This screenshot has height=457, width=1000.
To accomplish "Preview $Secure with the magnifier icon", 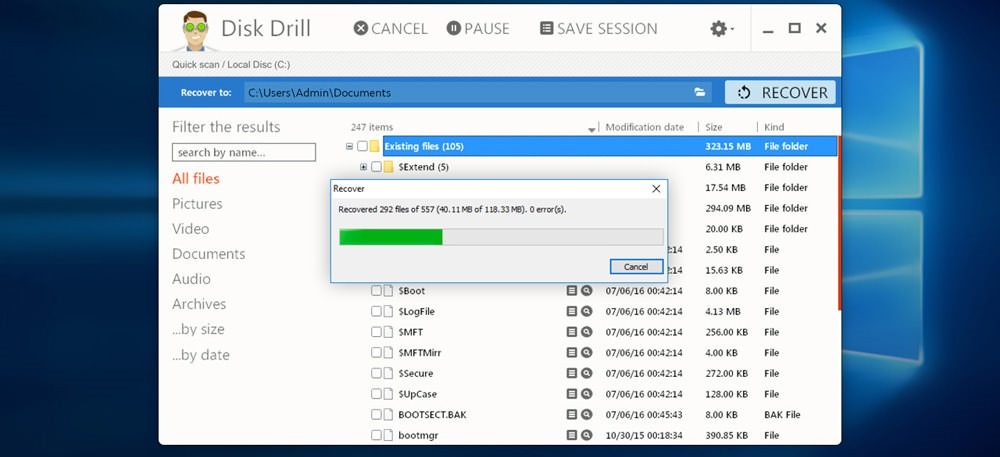I will point(587,374).
